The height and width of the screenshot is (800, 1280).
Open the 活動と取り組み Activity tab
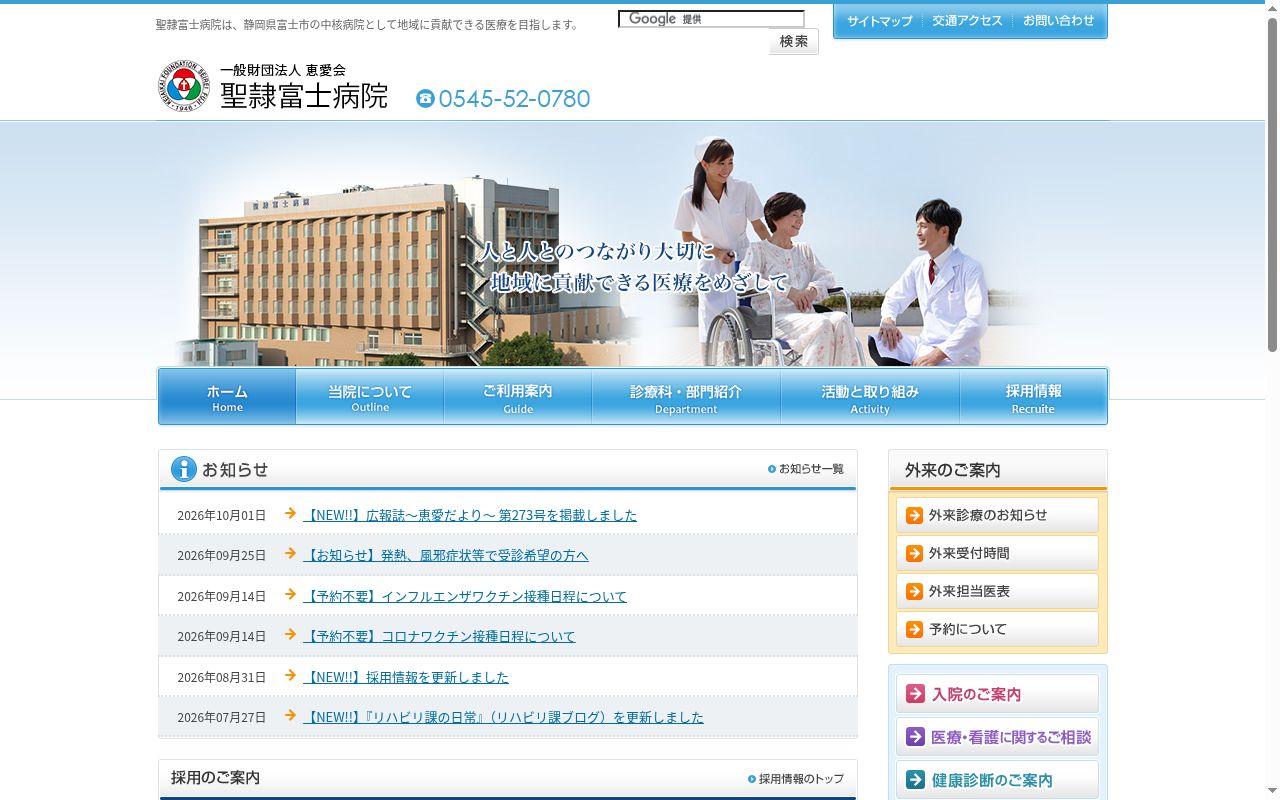[x=870, y=397]
